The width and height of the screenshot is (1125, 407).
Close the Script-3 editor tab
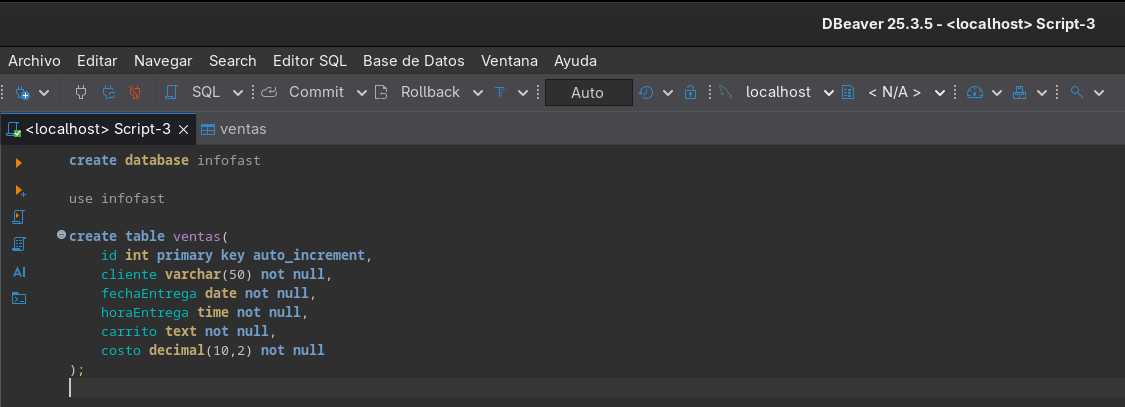183,129
